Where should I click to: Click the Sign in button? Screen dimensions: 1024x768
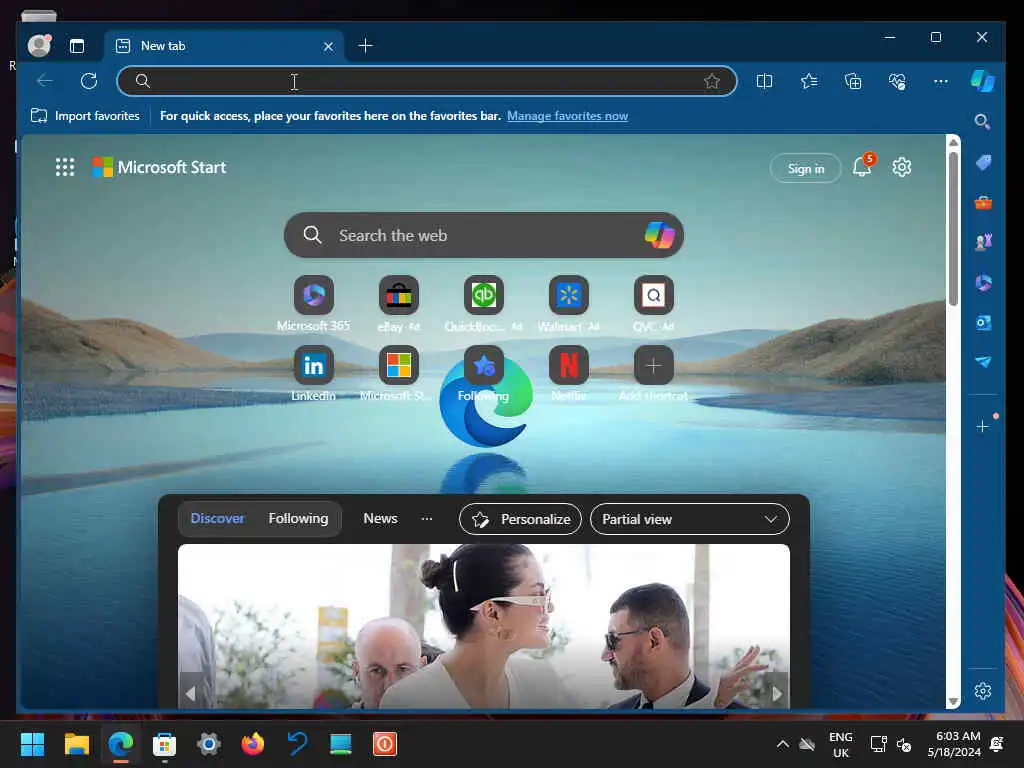coord(806,168)
